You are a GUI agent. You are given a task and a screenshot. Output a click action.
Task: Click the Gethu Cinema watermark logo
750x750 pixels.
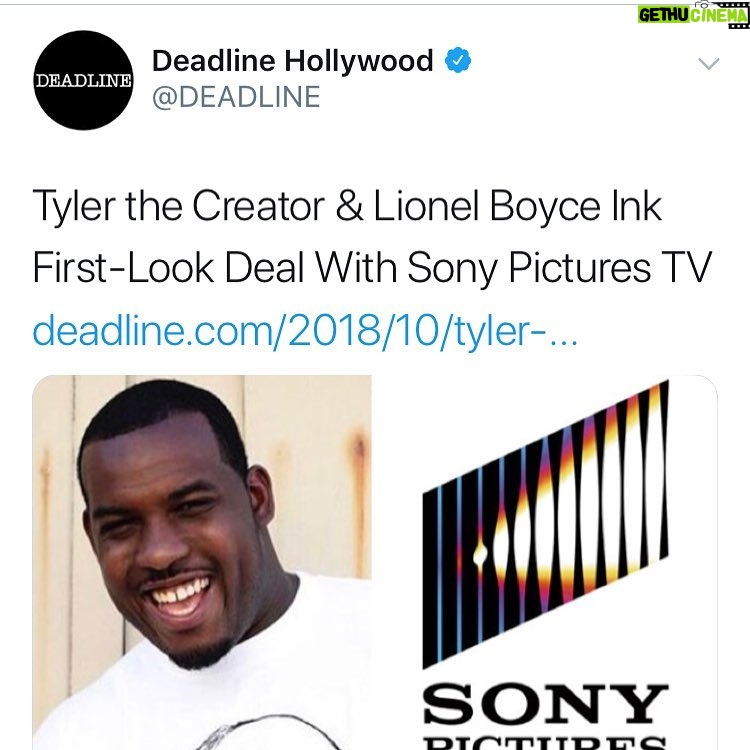(x=693, y=14)
